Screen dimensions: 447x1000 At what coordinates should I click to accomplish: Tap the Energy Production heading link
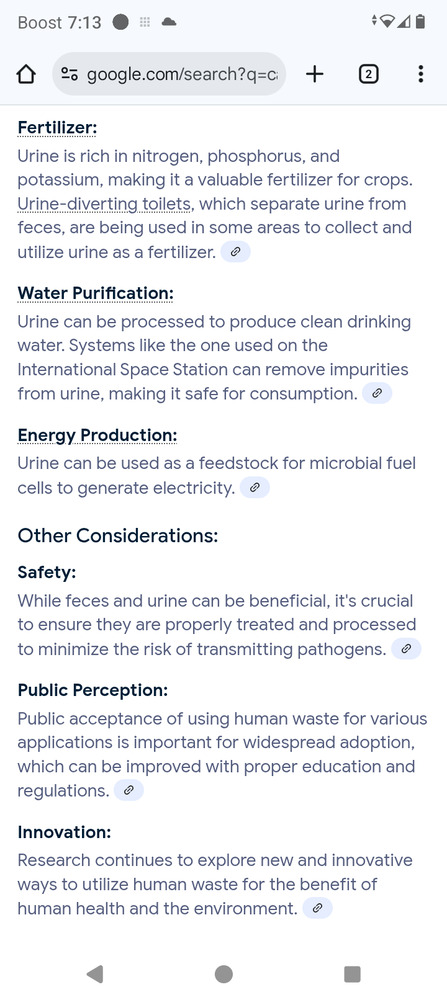[97, 435]
